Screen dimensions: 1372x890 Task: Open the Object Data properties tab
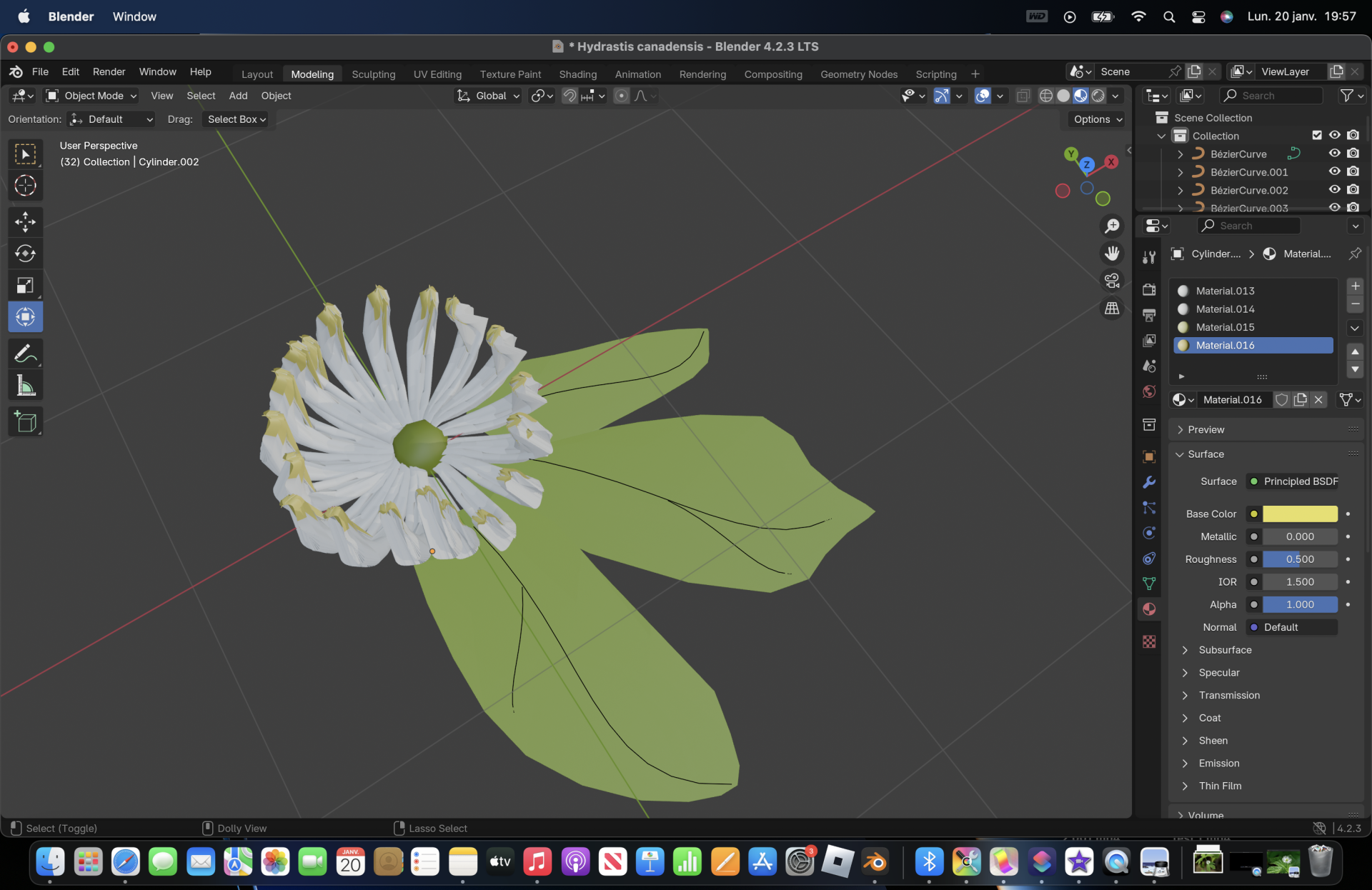pos(1149,584)
